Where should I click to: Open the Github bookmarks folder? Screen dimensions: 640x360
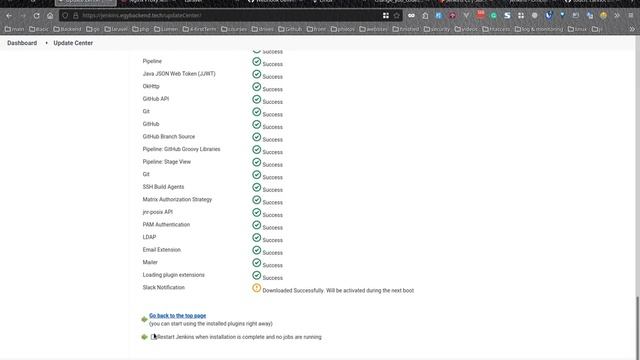290,29
